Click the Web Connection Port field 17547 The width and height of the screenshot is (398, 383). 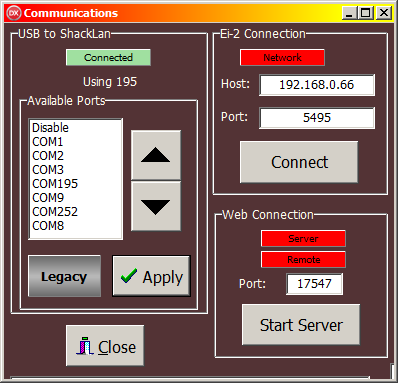click(x=314, y=284)
